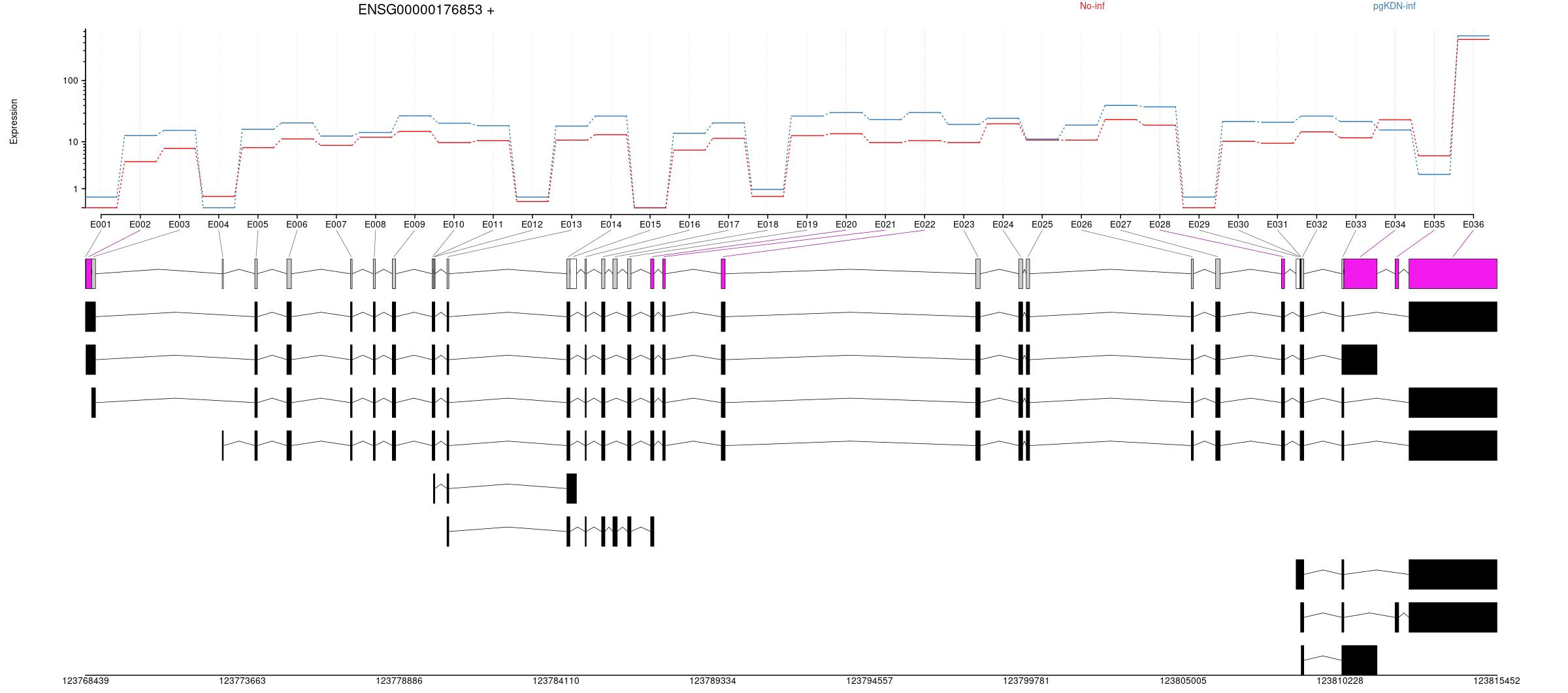Click the large final exon of bottom transcript
This screenshot has width=1568, height=693.
1359,660
